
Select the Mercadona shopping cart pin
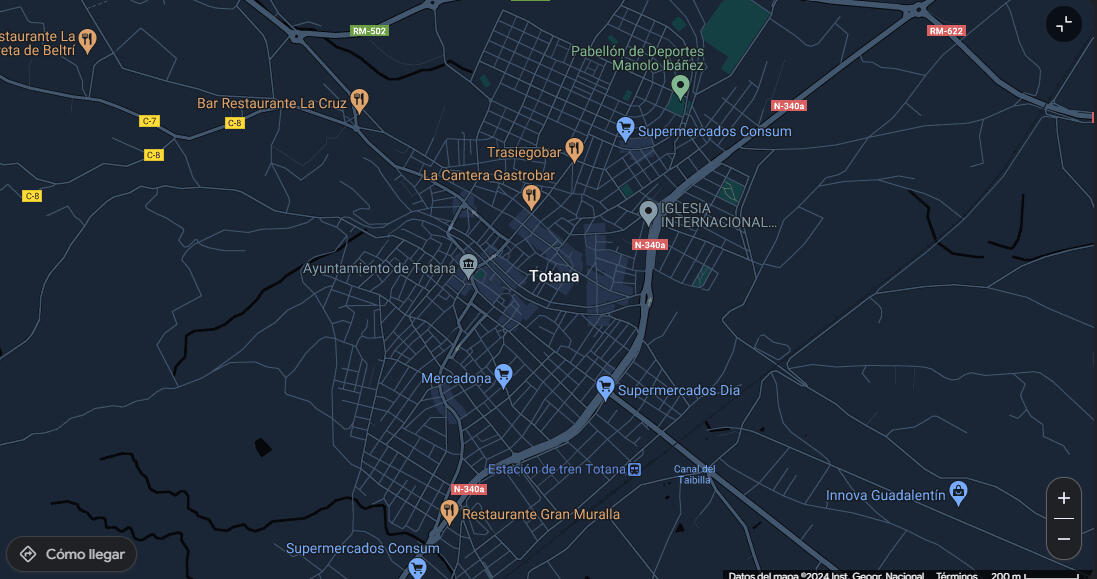point(503,376)
